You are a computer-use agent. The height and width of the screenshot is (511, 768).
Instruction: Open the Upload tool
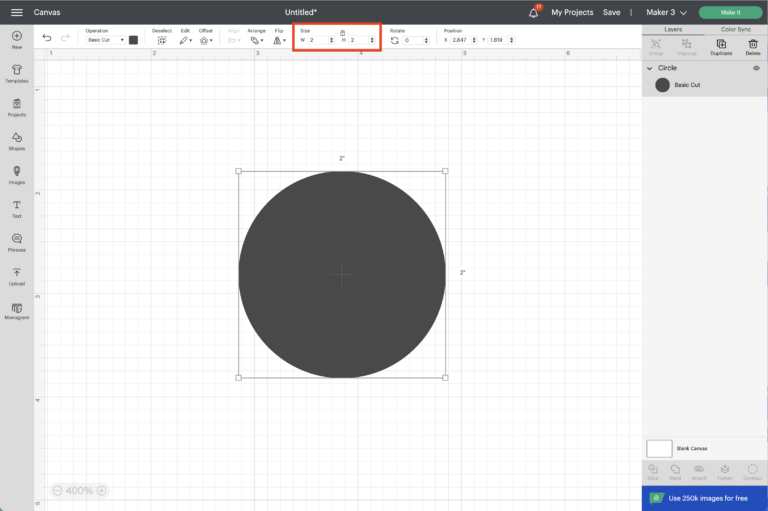tap(17, 276)
